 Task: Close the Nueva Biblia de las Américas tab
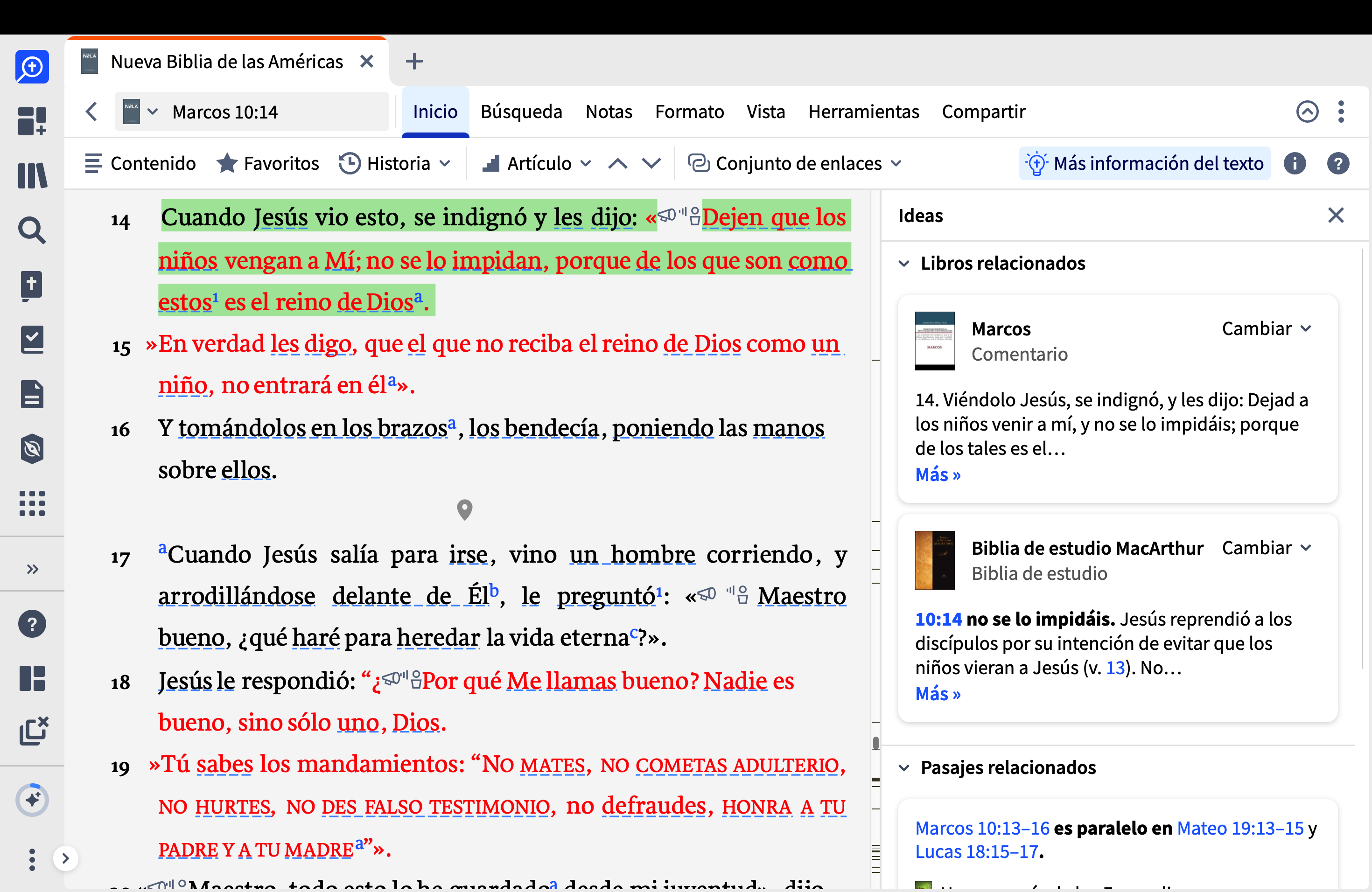[367, 61]
